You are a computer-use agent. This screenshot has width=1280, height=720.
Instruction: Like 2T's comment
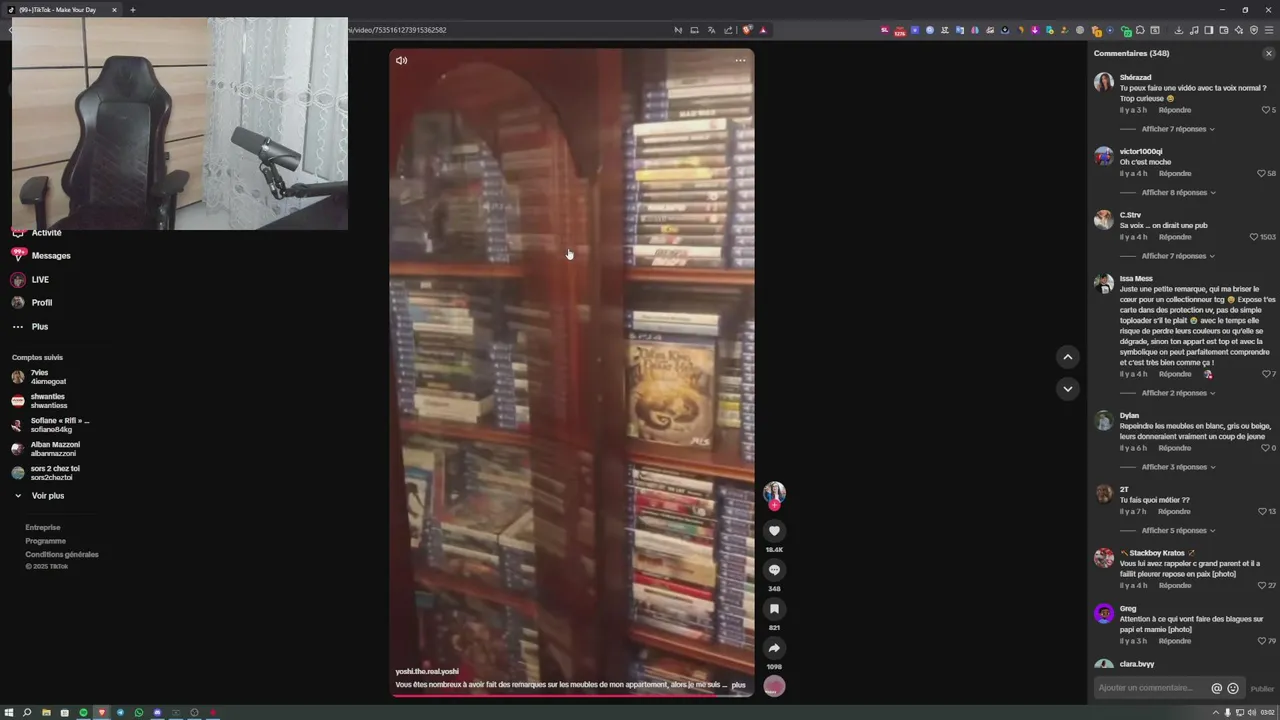click(x=1261, y=511)
